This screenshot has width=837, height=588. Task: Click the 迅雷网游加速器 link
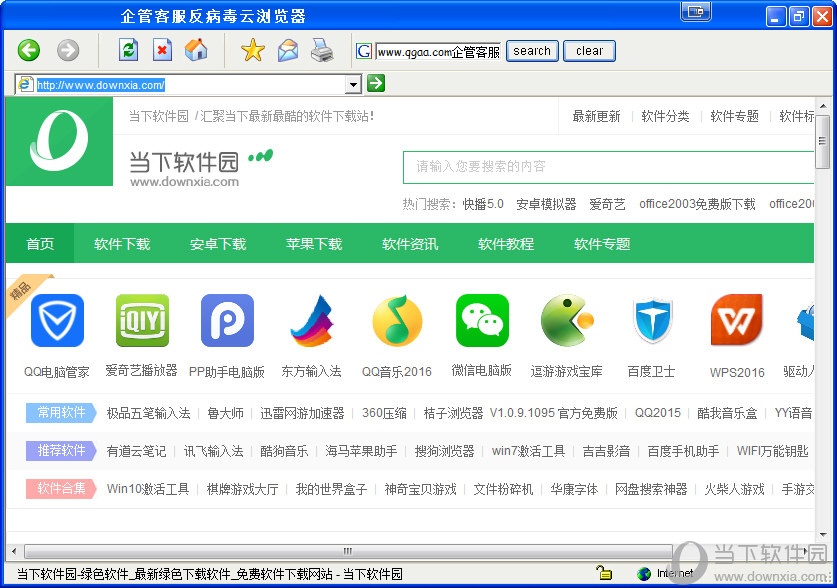(x=302, y=412)
